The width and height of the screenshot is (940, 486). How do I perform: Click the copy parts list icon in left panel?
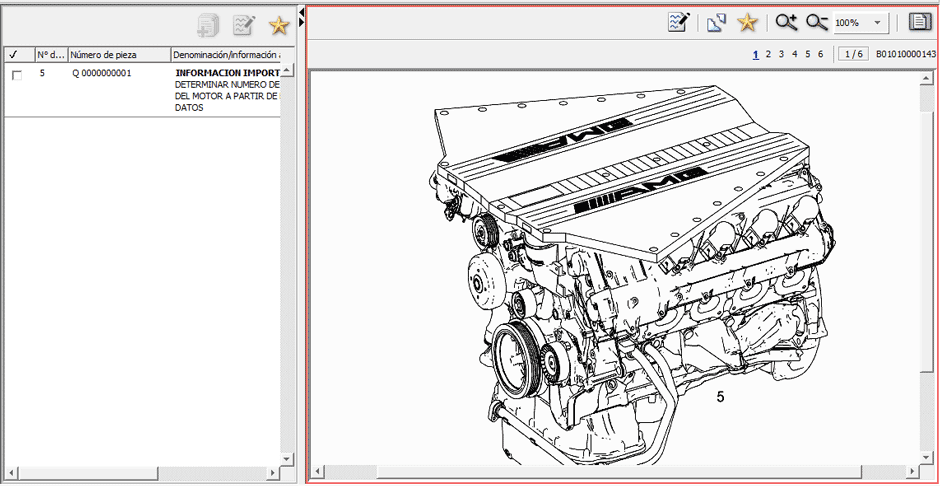(209, 25)
